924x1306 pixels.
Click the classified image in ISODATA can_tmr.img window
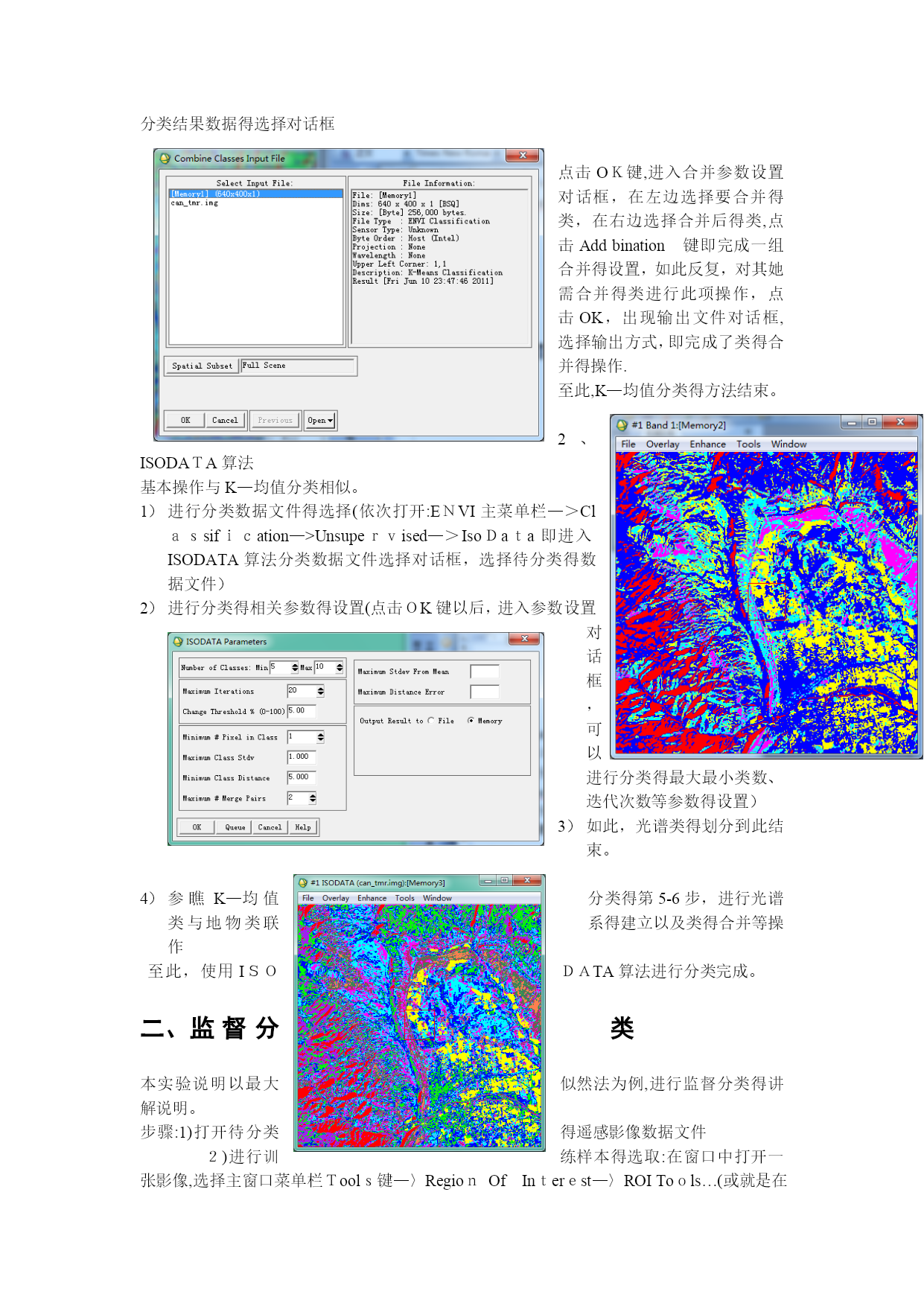coord(419,1026)
